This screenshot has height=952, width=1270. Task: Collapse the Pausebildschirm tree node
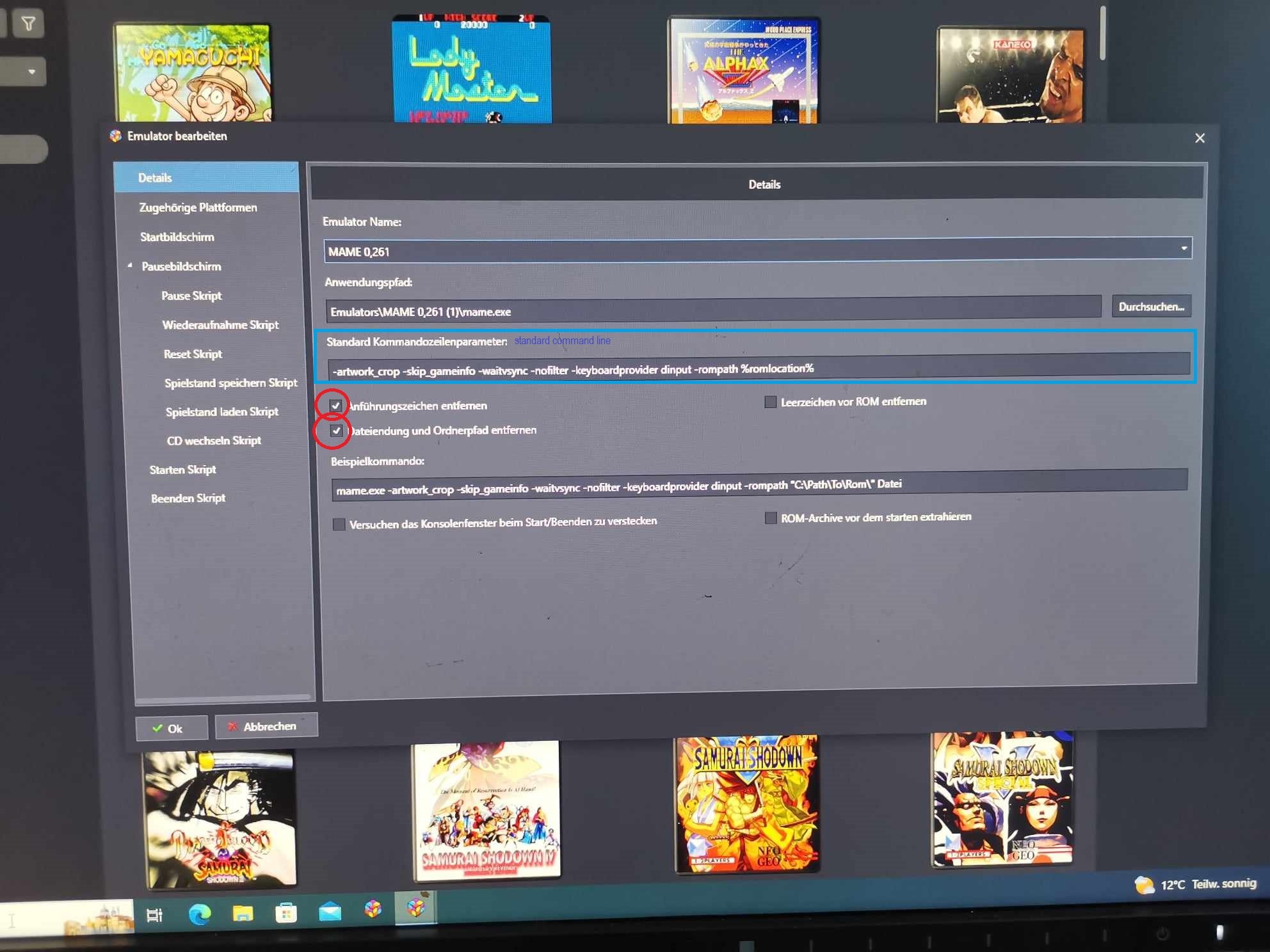click(130, 266)
